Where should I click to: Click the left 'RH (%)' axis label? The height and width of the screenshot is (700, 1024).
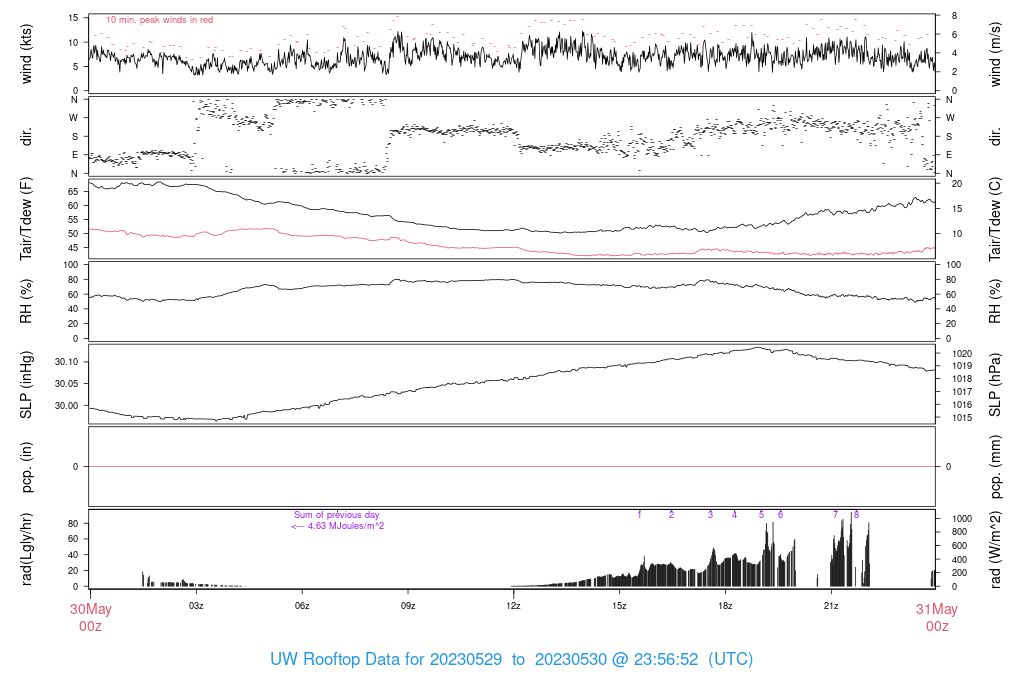[26, 301]
